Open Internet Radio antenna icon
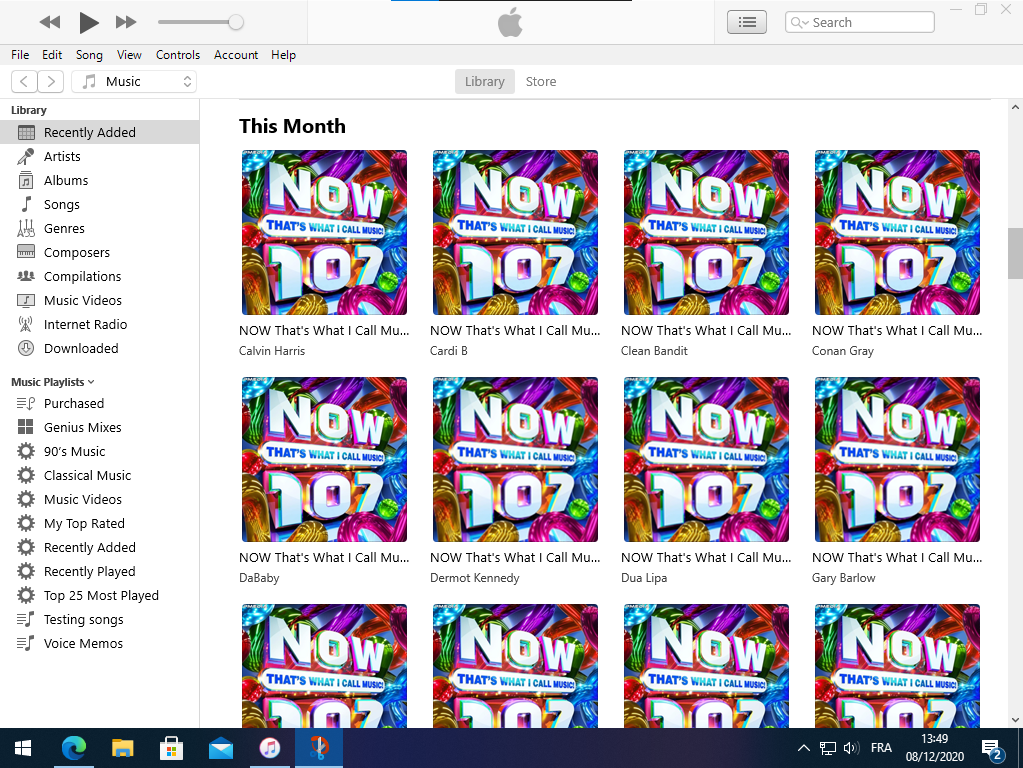This screenshot has width=1023, height=768. [26, 324]
